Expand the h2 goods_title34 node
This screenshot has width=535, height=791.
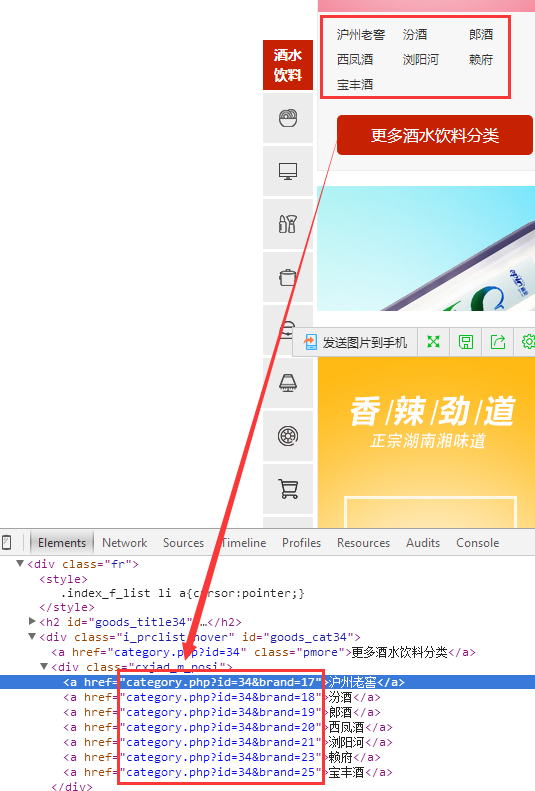click(x=32, y=621)
